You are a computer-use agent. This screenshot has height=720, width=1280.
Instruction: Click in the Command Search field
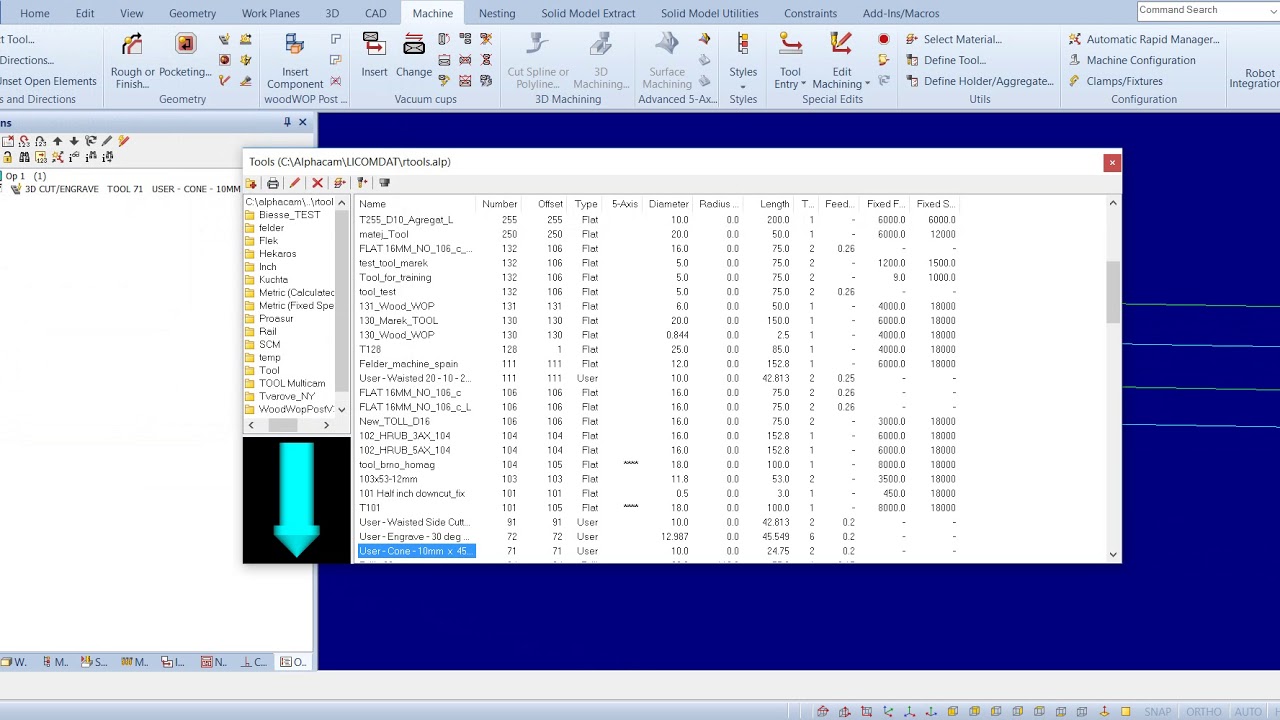[x=1208, y=10]
